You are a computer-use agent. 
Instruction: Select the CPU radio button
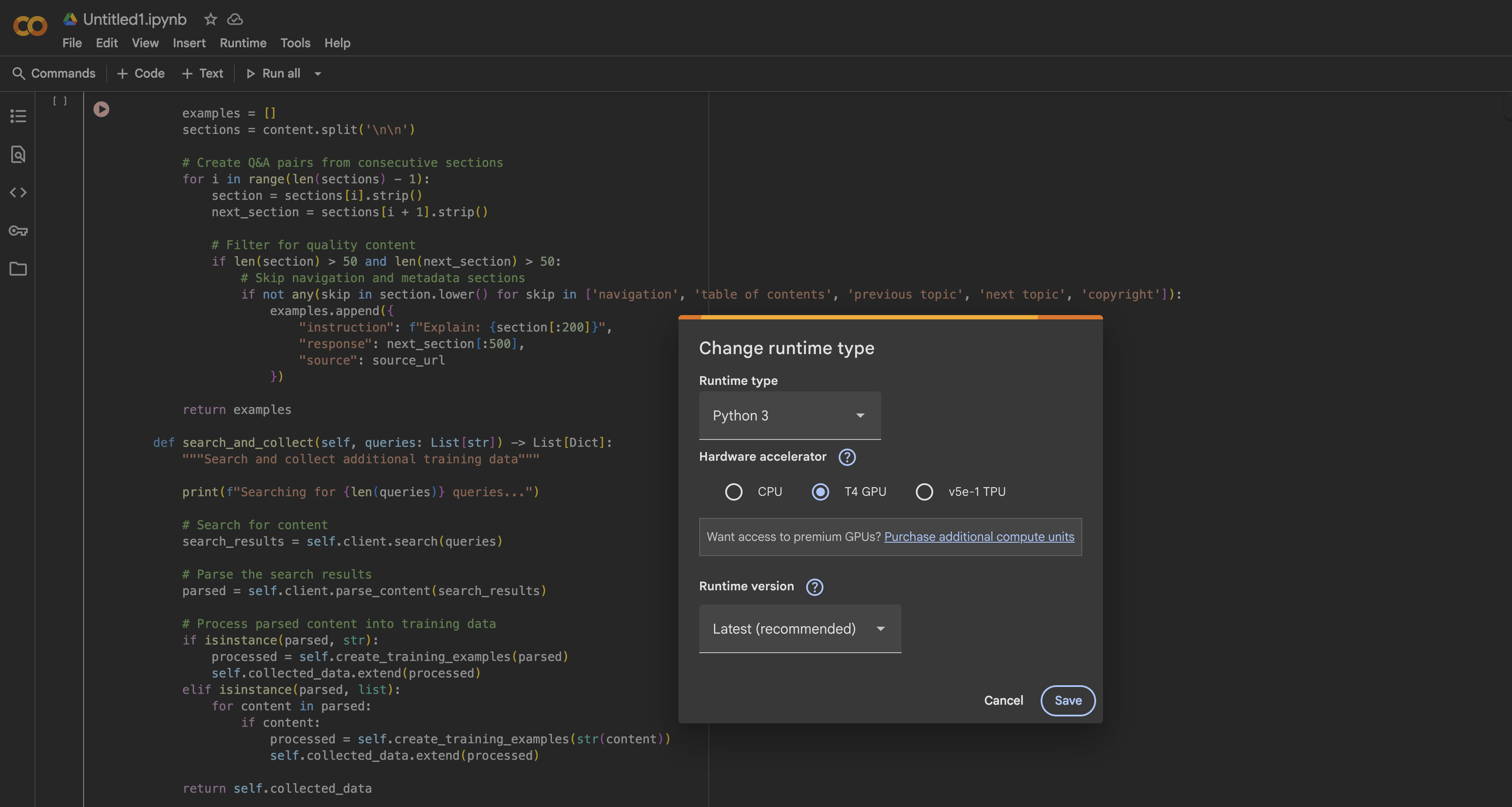733,491
